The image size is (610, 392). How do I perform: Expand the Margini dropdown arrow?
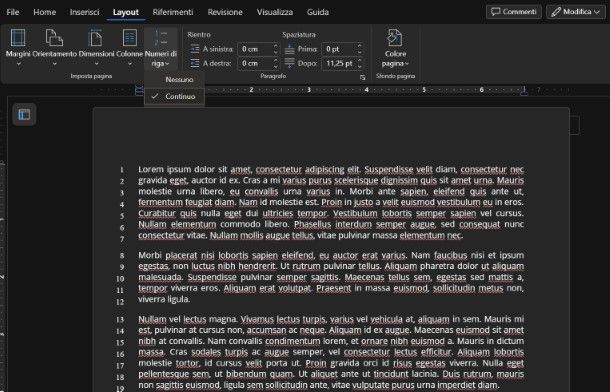(18, 64)
